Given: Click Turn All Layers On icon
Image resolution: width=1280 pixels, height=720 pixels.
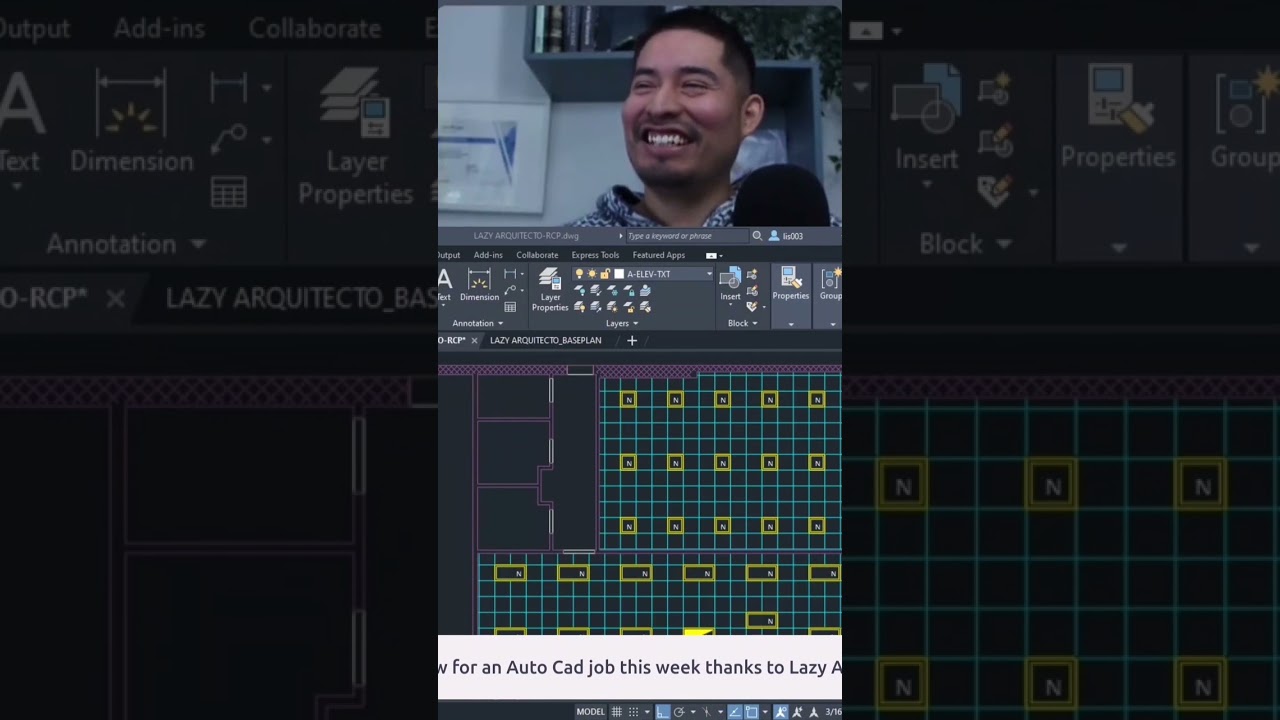Looking at the screenshot, I should 579,307.
